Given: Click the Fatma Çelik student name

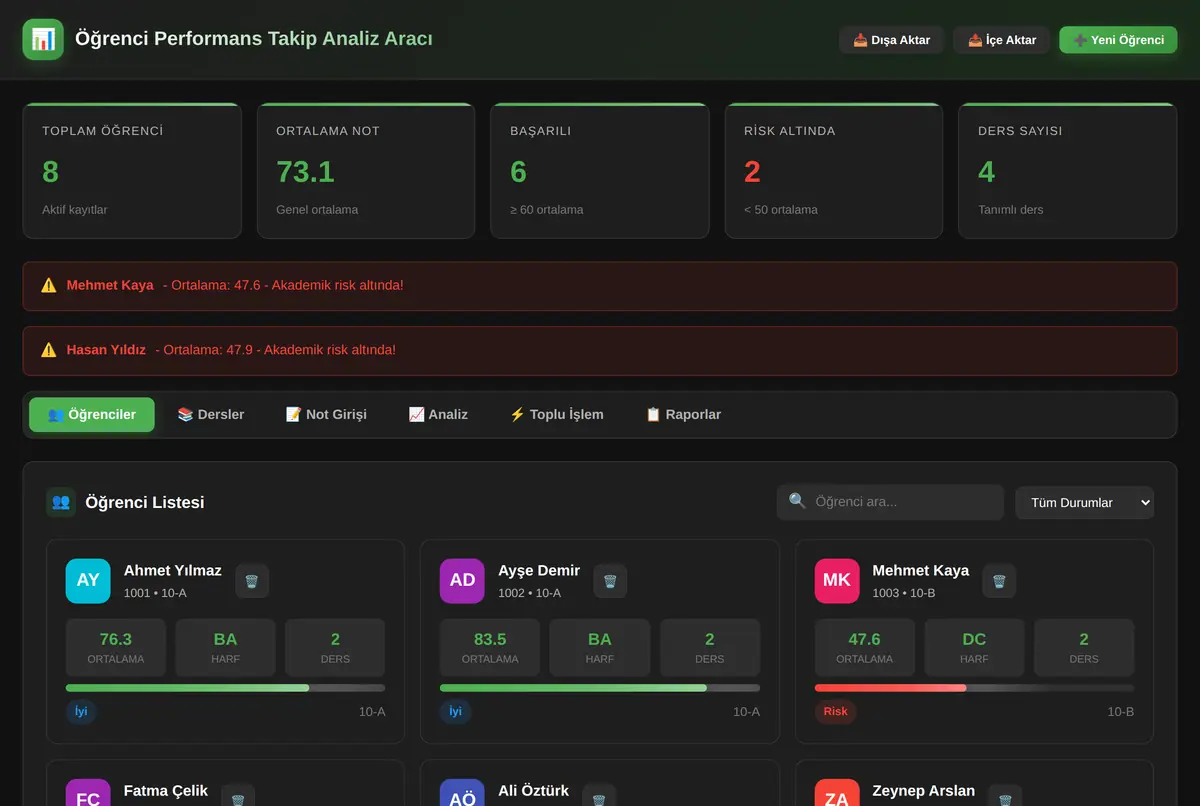Looking at the screenshot, I should (x=166, y=791).
